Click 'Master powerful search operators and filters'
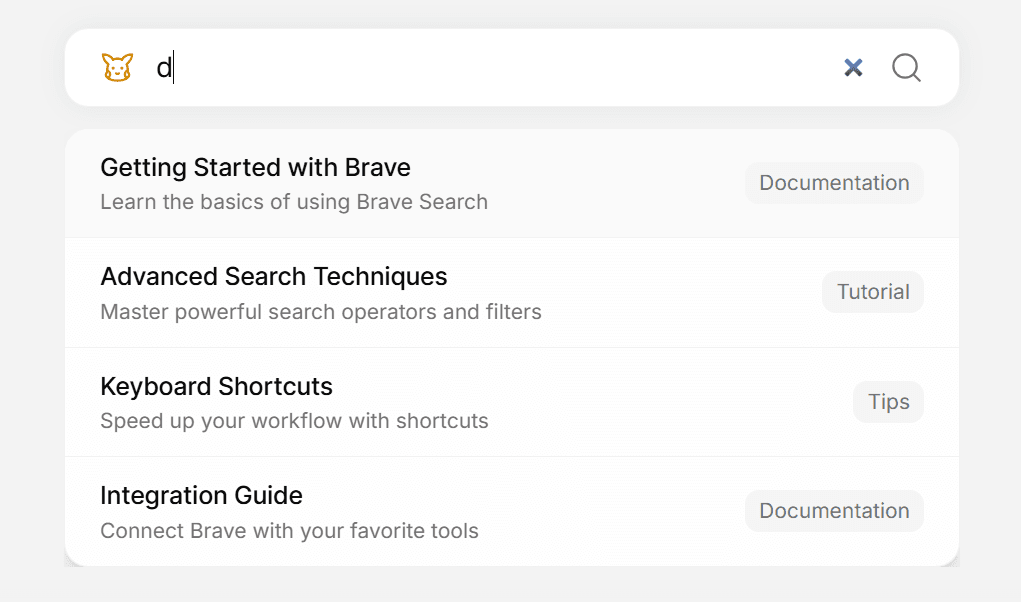 tap(320, 312)
